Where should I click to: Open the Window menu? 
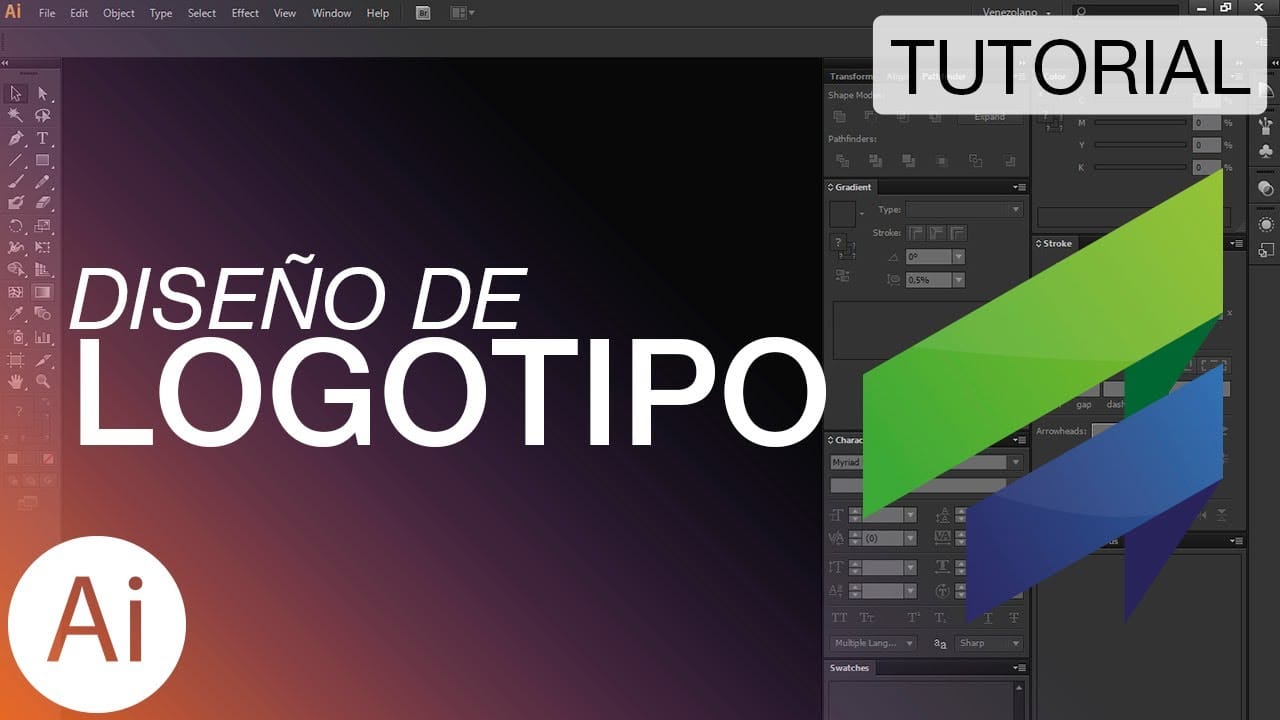click(x=331, y=13)
